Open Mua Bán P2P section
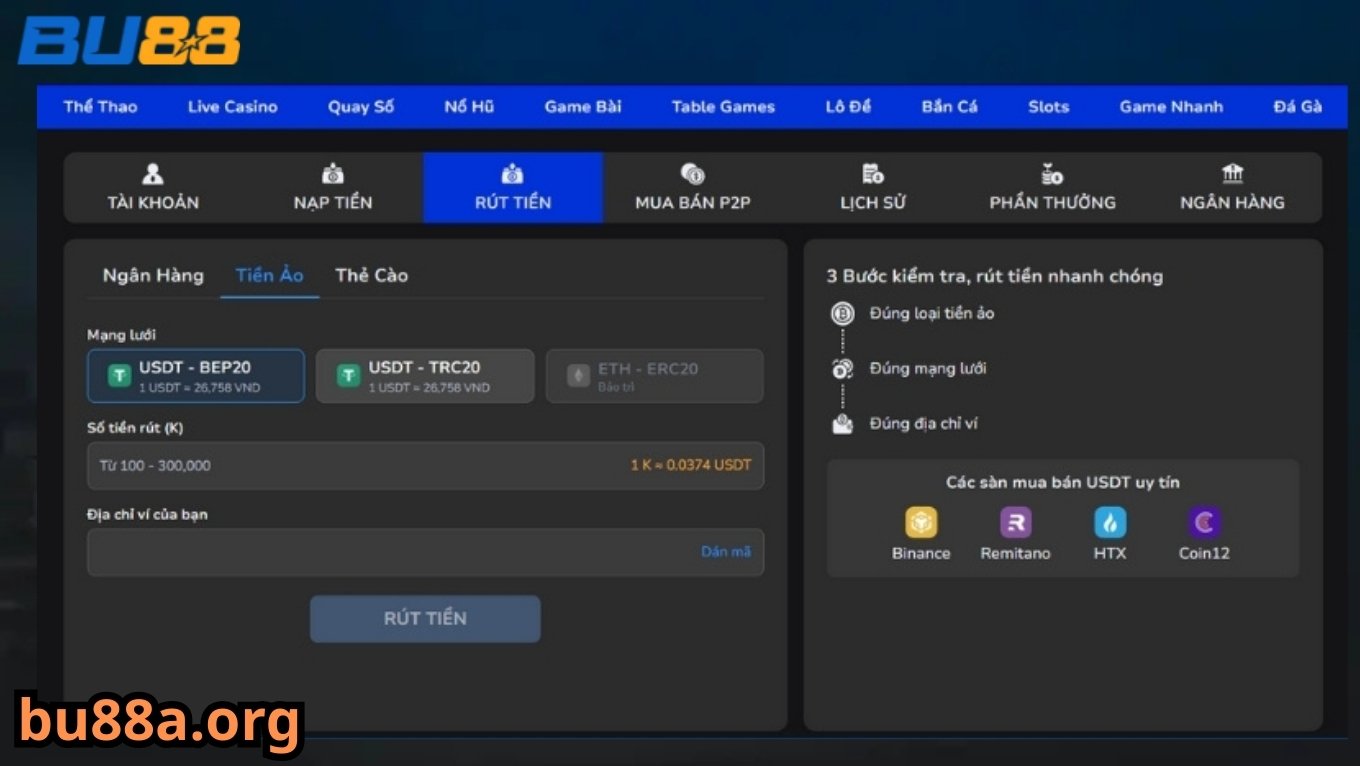Viewport: 1360px width, 766px height. pos(692,188)
